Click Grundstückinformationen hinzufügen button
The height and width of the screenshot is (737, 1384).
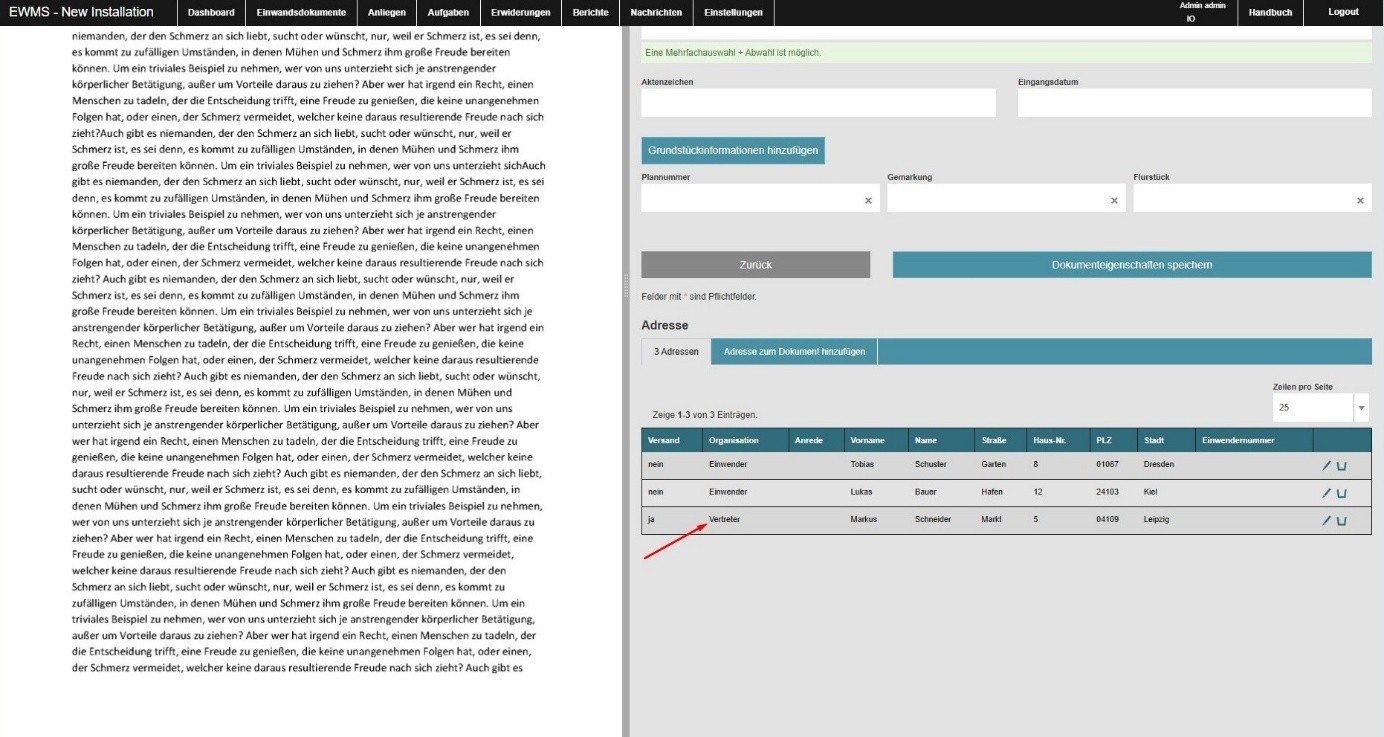(x=733, y=151)
